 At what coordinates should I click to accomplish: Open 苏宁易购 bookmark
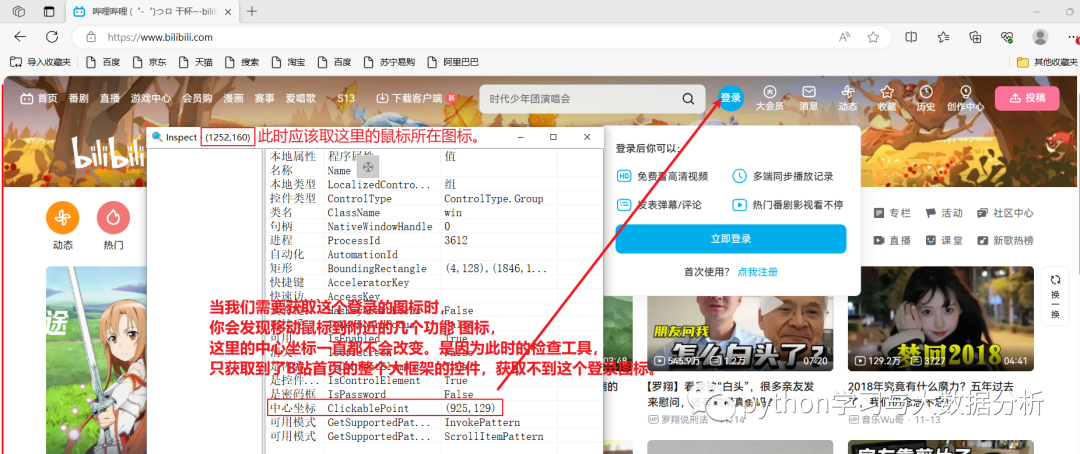(x=391, y=62)
